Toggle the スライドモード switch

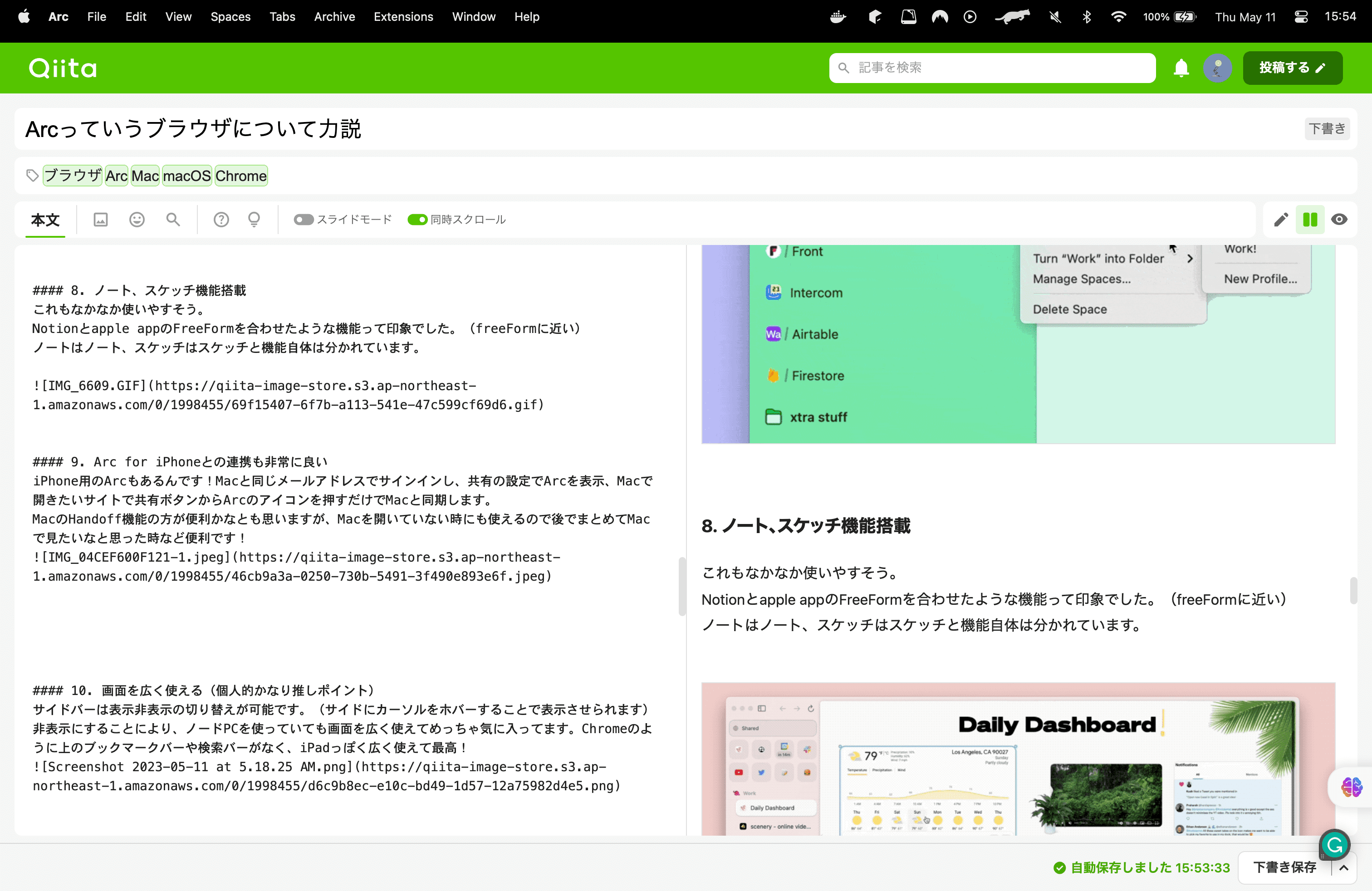point(303,220)
